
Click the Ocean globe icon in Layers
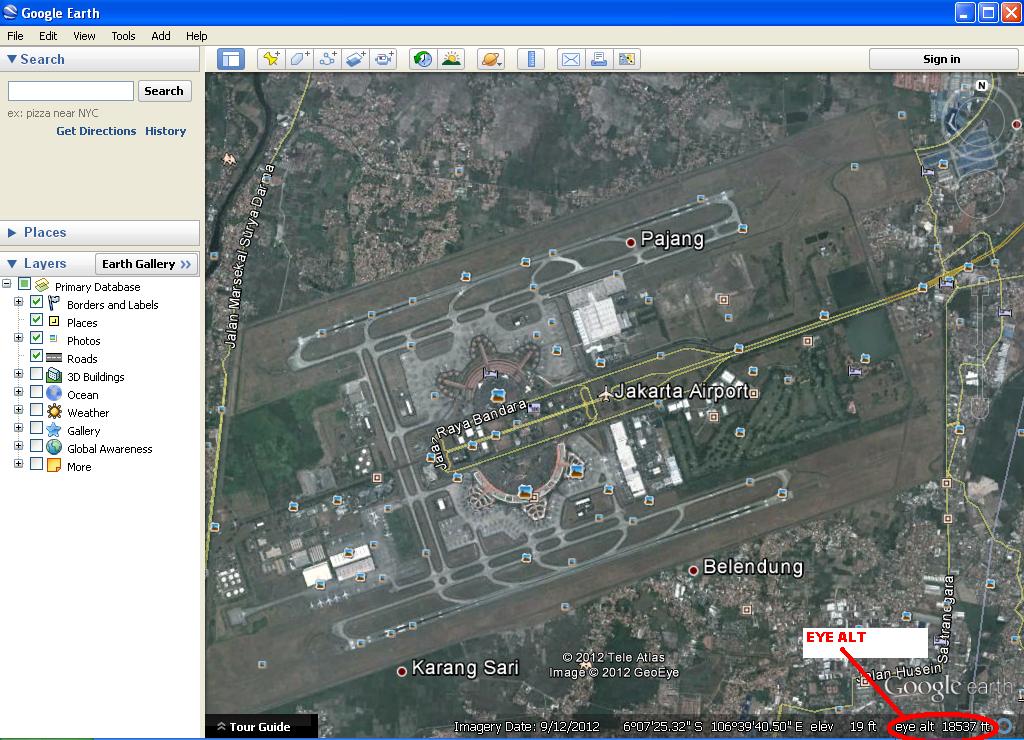[54, 393]
